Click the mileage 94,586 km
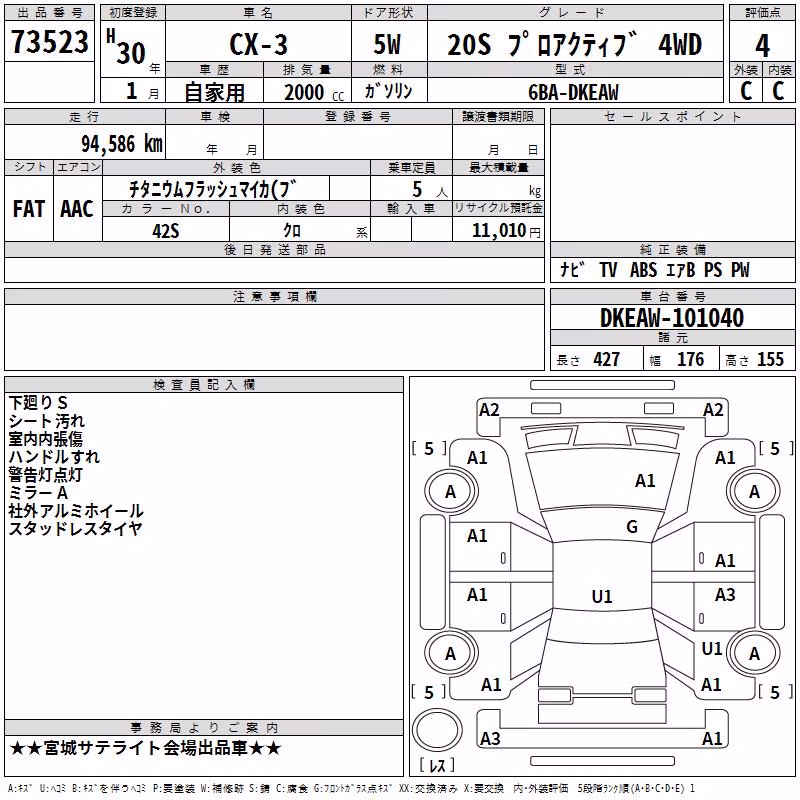The image size is (800, 800). pyautogui.click(x=121, y=144)
